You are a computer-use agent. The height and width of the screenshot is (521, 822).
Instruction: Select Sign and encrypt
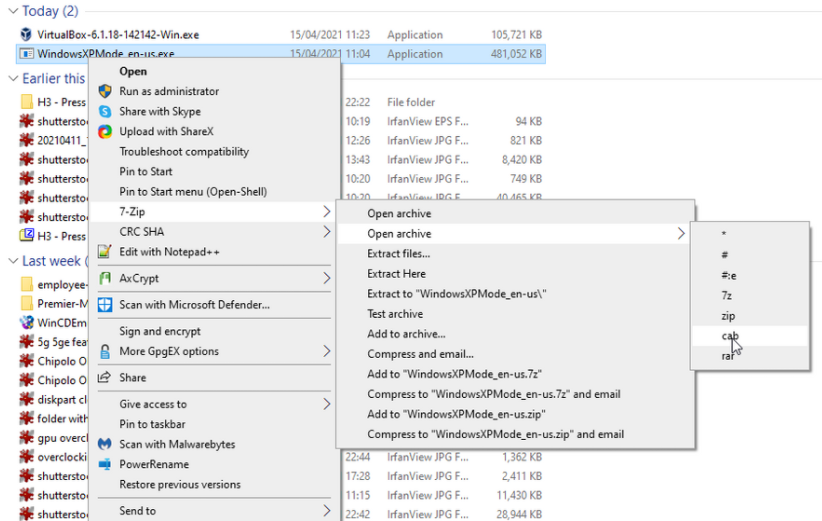(160, 331)
